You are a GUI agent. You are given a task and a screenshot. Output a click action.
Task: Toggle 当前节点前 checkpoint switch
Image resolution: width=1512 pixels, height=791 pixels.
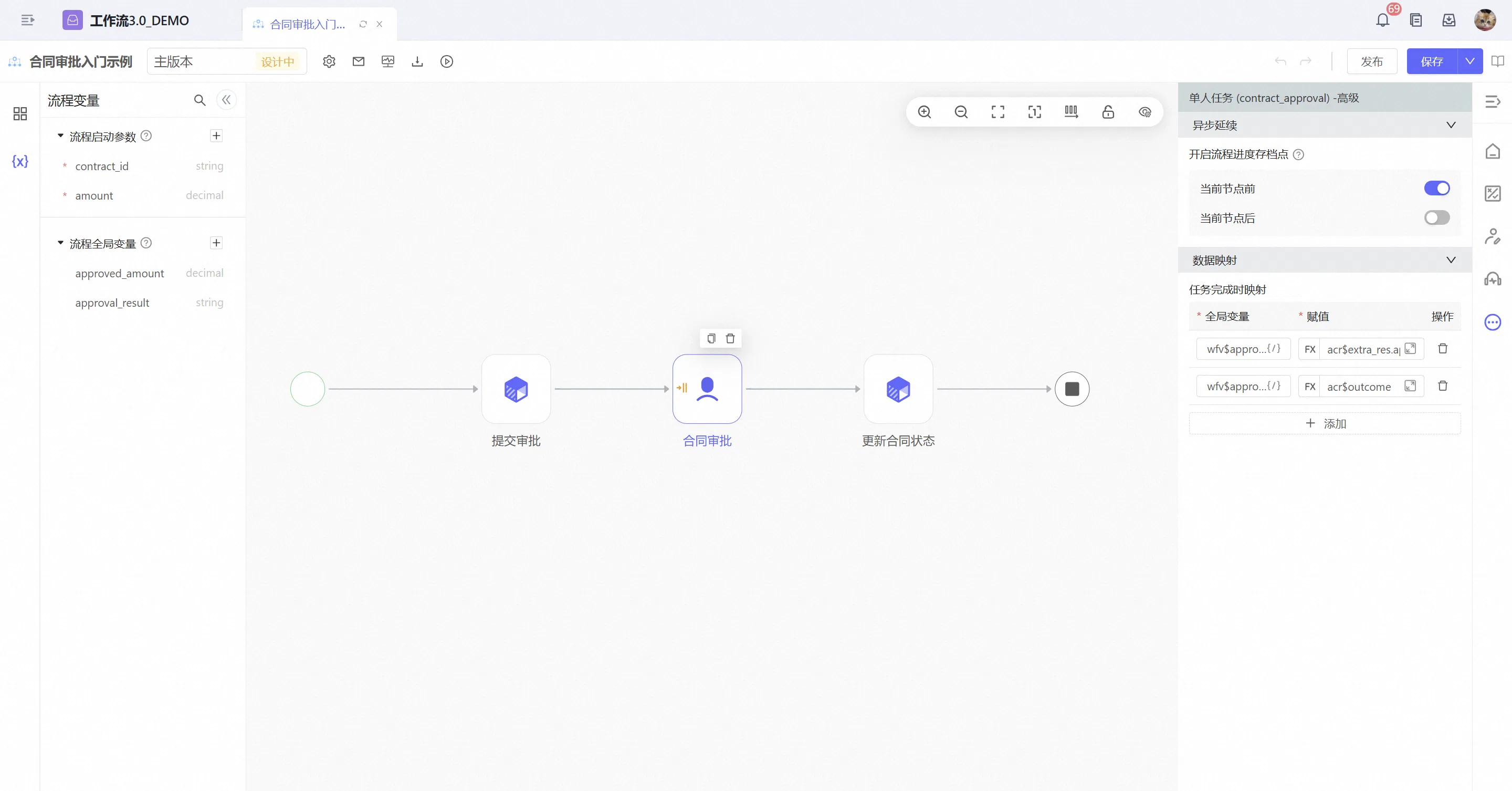(x=1437, y=189)
